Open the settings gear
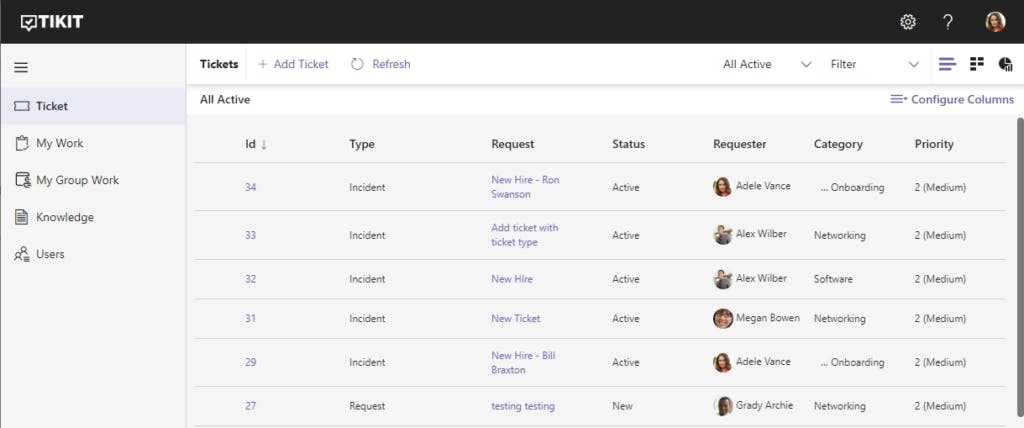 (908, 22)
